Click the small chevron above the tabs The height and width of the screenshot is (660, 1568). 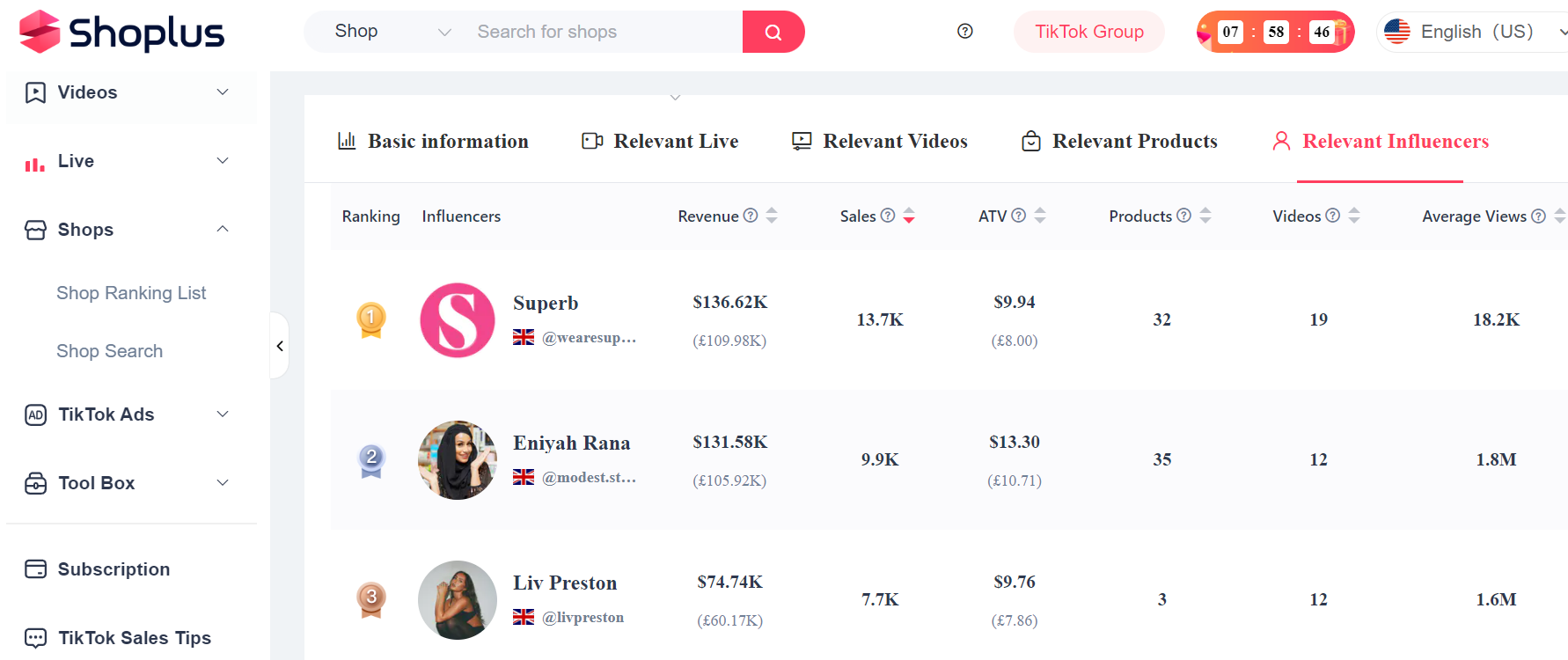pos(675,98)
